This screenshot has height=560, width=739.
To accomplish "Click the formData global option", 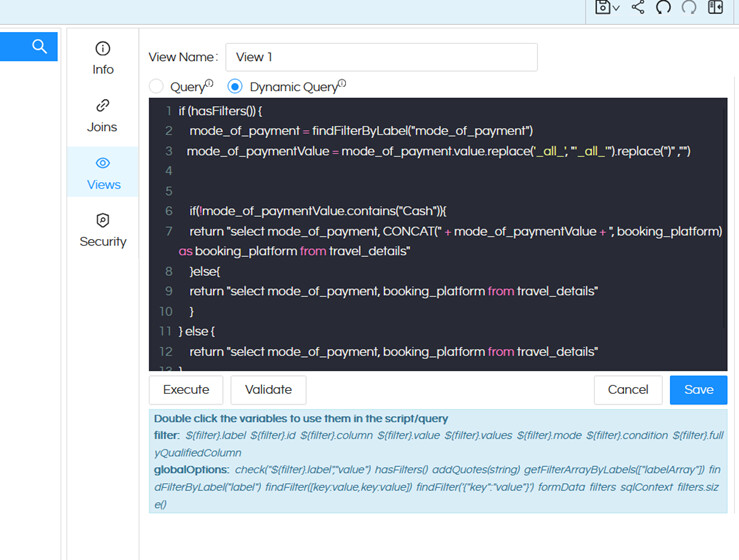I will click(x=561, y=487).
